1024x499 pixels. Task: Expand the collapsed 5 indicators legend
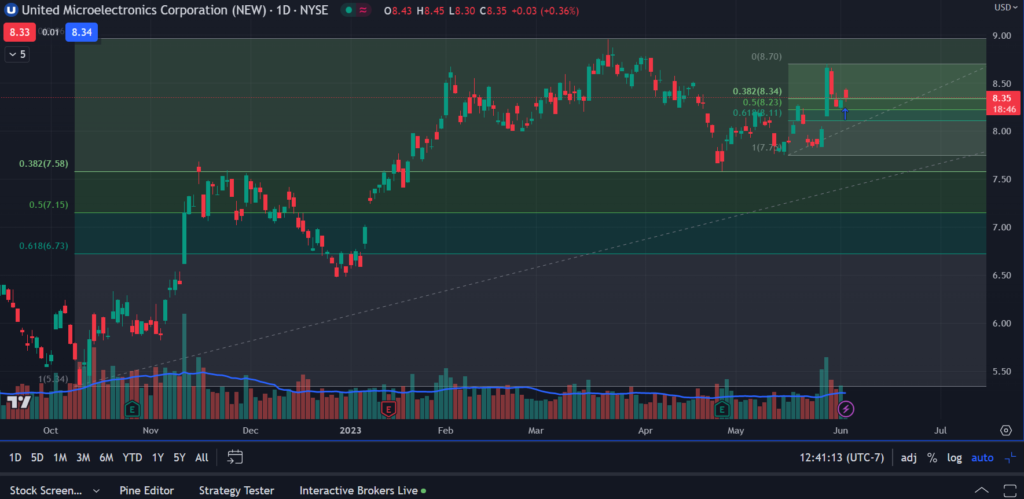(18, 54)
